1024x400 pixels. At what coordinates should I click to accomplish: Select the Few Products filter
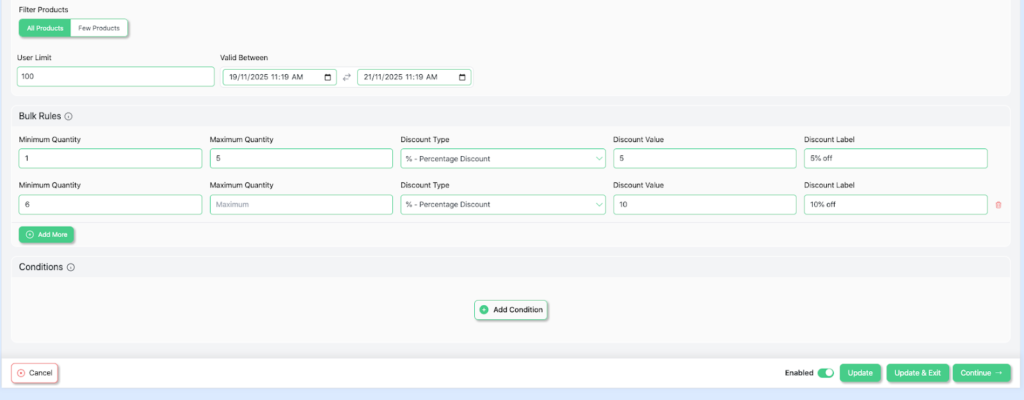[x=99, y=28]
